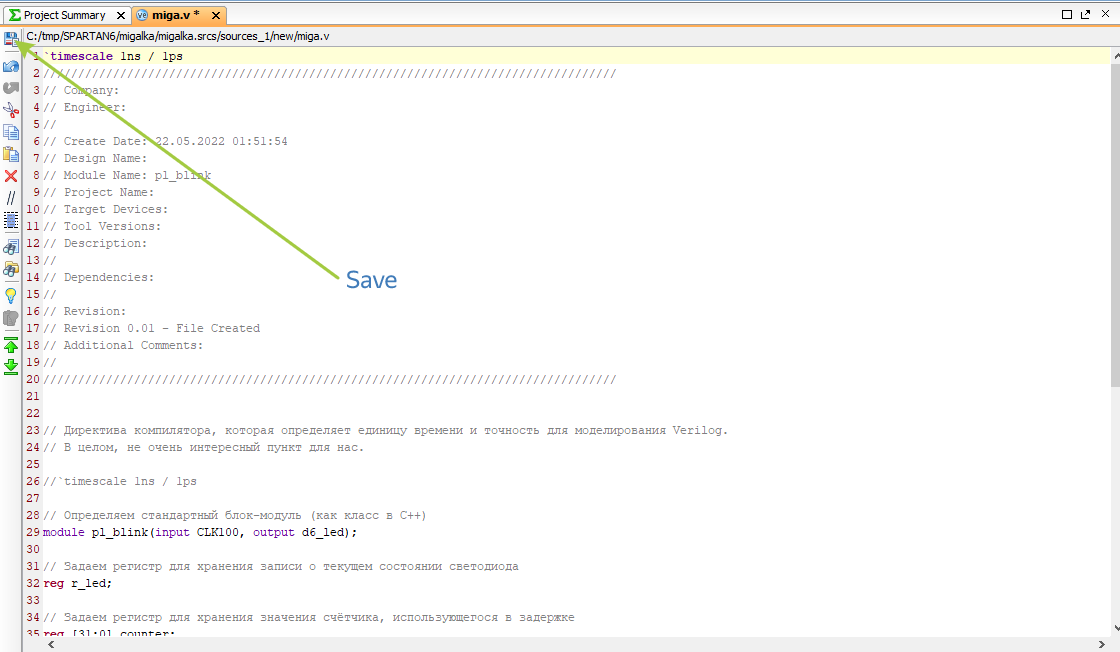The height and width of the screenshot is (652, 1120).
Task: Click the vertical scrollbar thumb
Action: [x=1116, y=225]
